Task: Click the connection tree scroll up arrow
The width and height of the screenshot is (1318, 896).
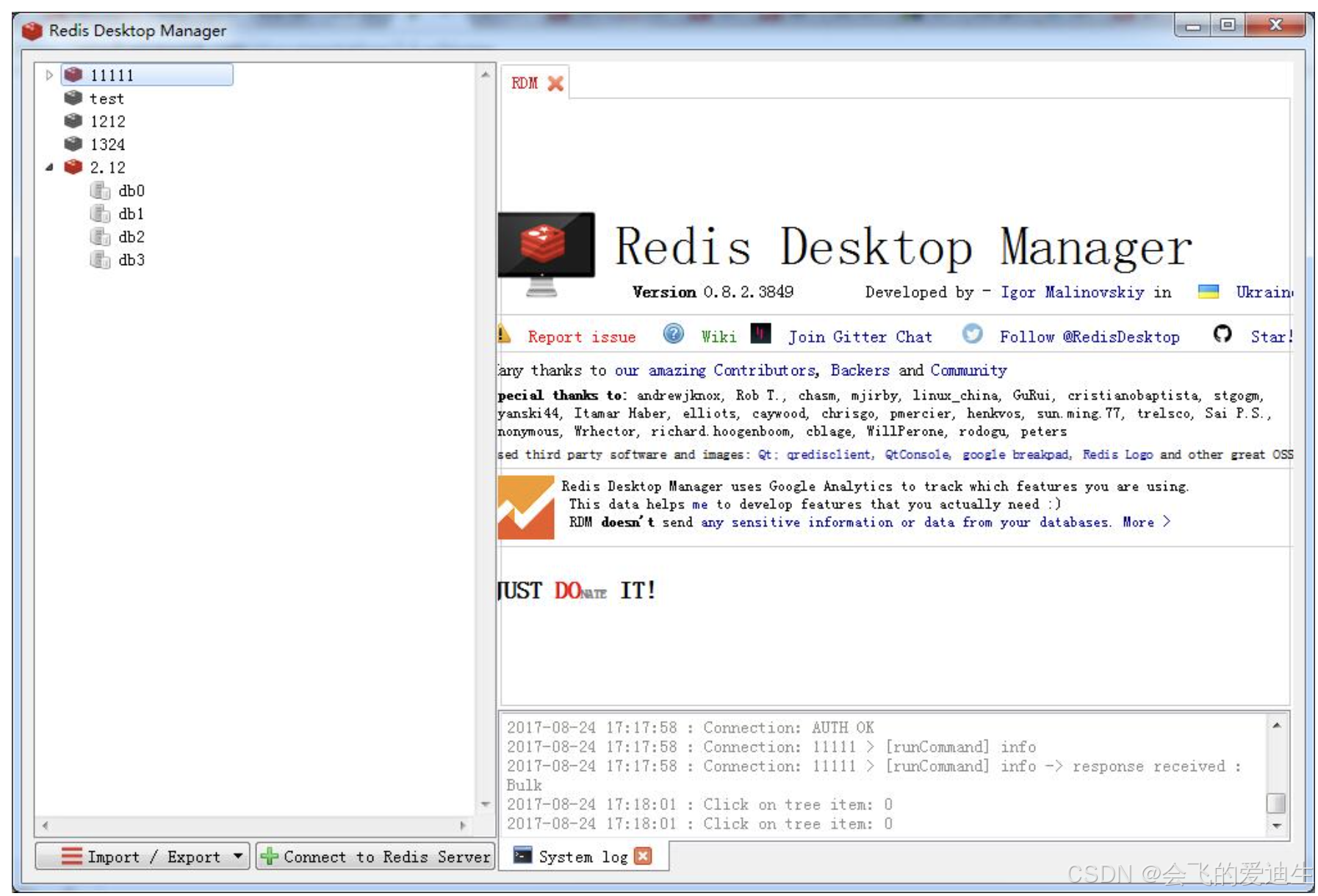Action: pos(485,75)
